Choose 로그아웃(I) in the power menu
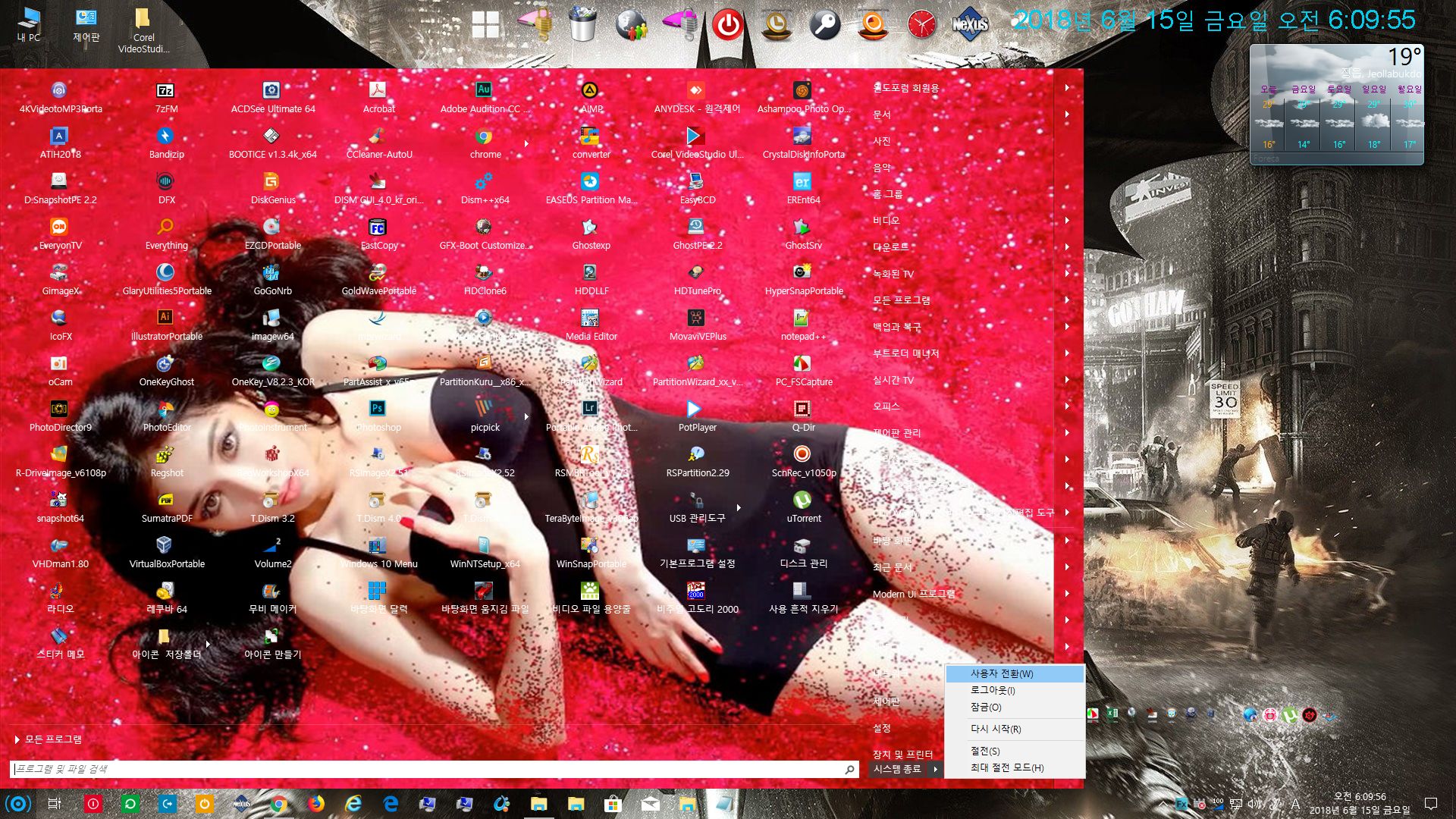The image size is (1456, 819). pyautogui.click(x=1015, y=690)
